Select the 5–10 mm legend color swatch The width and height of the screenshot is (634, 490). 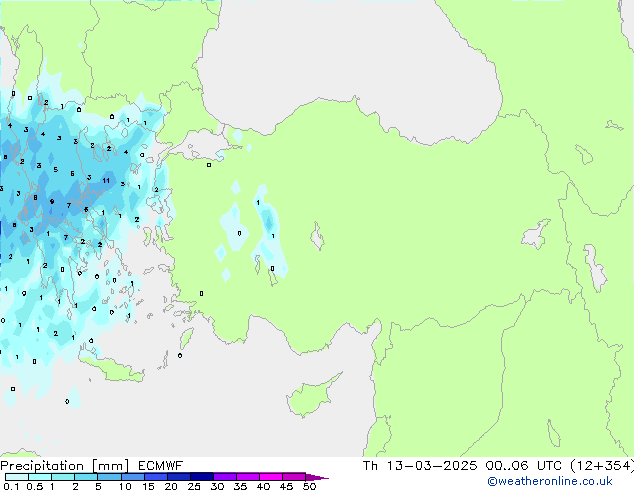(x=109, y=477)
